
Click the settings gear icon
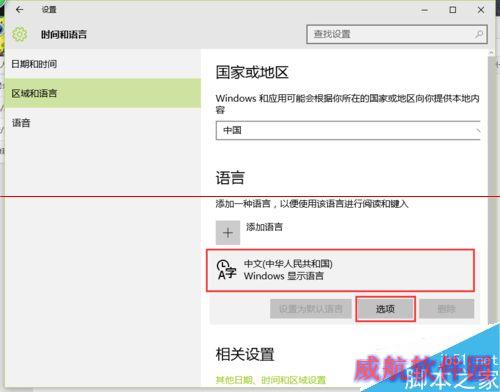[x=19, y=34]
